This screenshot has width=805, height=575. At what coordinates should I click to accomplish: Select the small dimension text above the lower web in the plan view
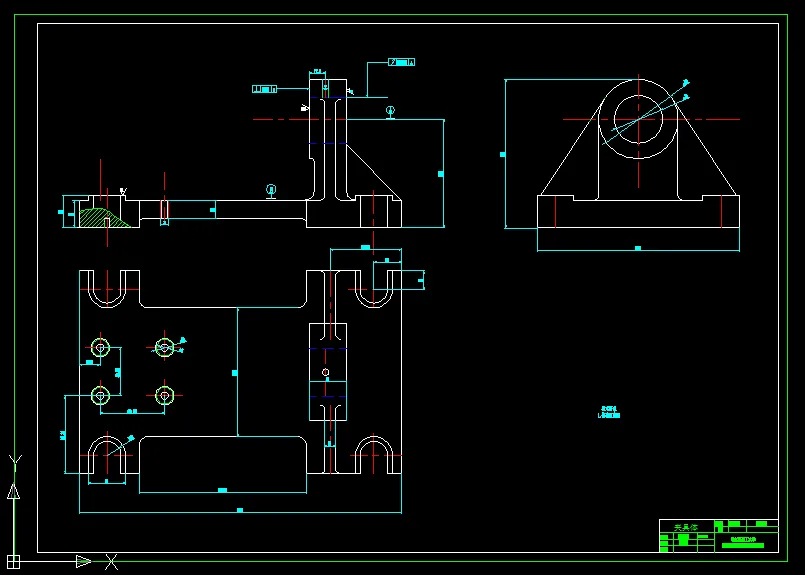[x=329, y=443]
